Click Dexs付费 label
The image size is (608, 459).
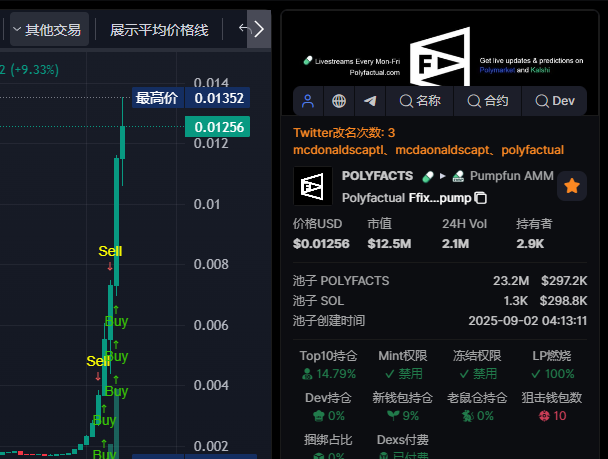[x=402, y=440]
